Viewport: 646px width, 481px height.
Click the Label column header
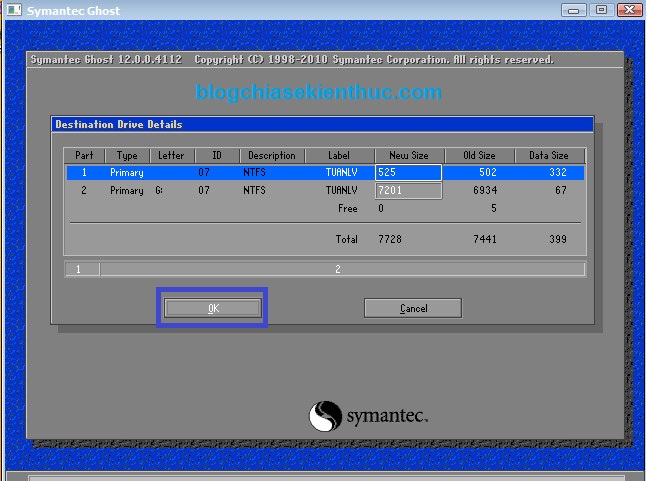[x=339, y=156]
